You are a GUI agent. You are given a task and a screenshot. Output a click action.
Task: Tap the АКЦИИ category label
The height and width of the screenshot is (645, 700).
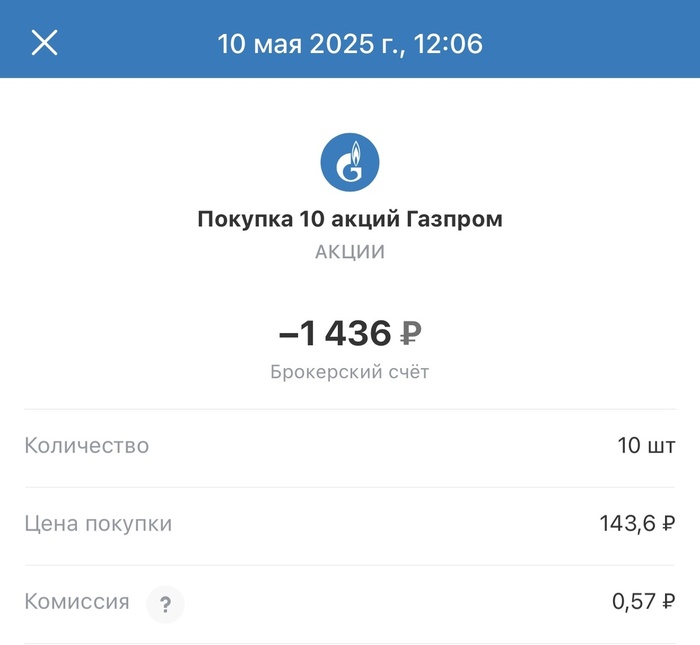click(350, 252)
